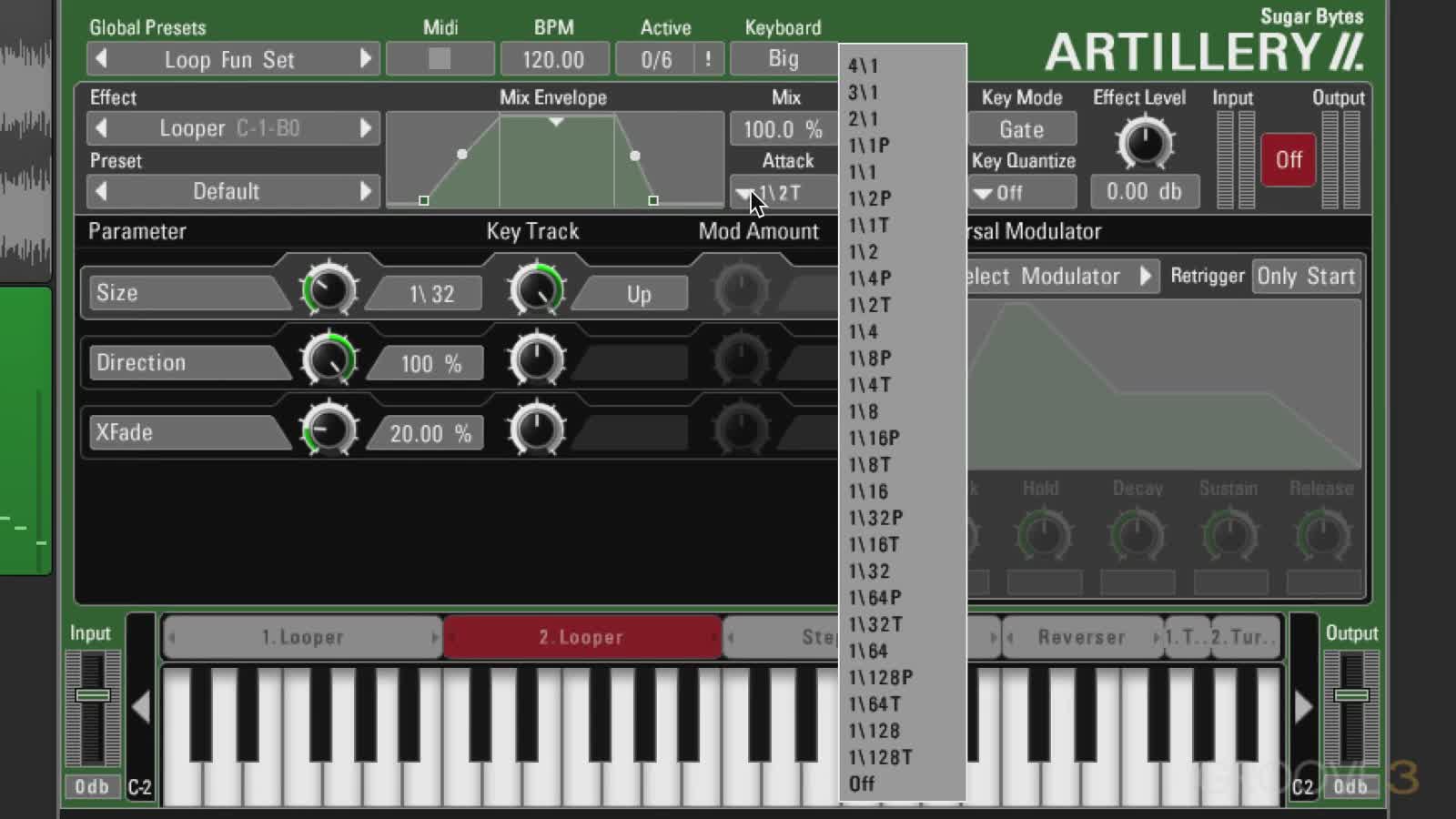1456x819 pixels.
Task: Click the Active 0/6 display
Action: [656, 59]
